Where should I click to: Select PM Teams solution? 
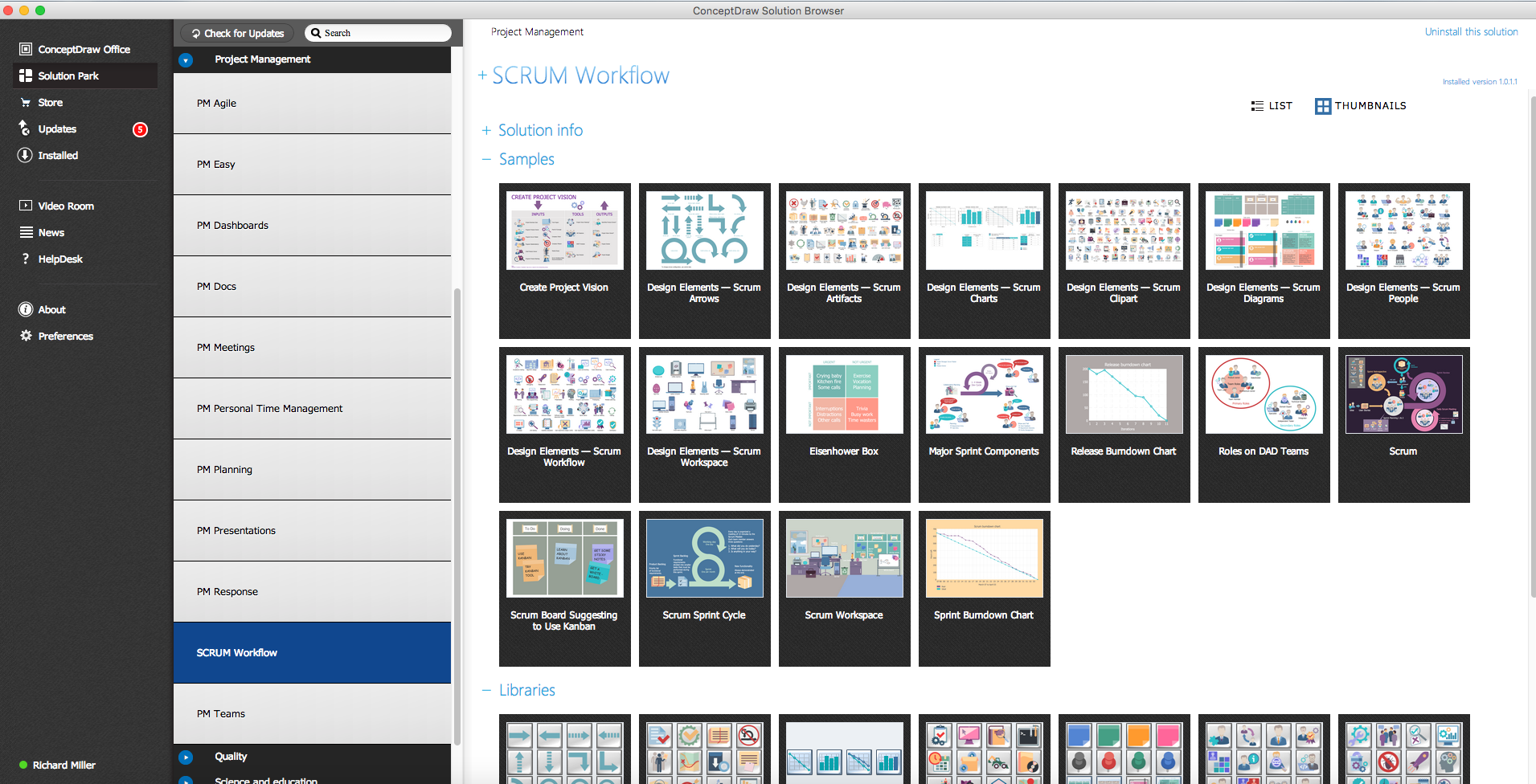(312, 713)
